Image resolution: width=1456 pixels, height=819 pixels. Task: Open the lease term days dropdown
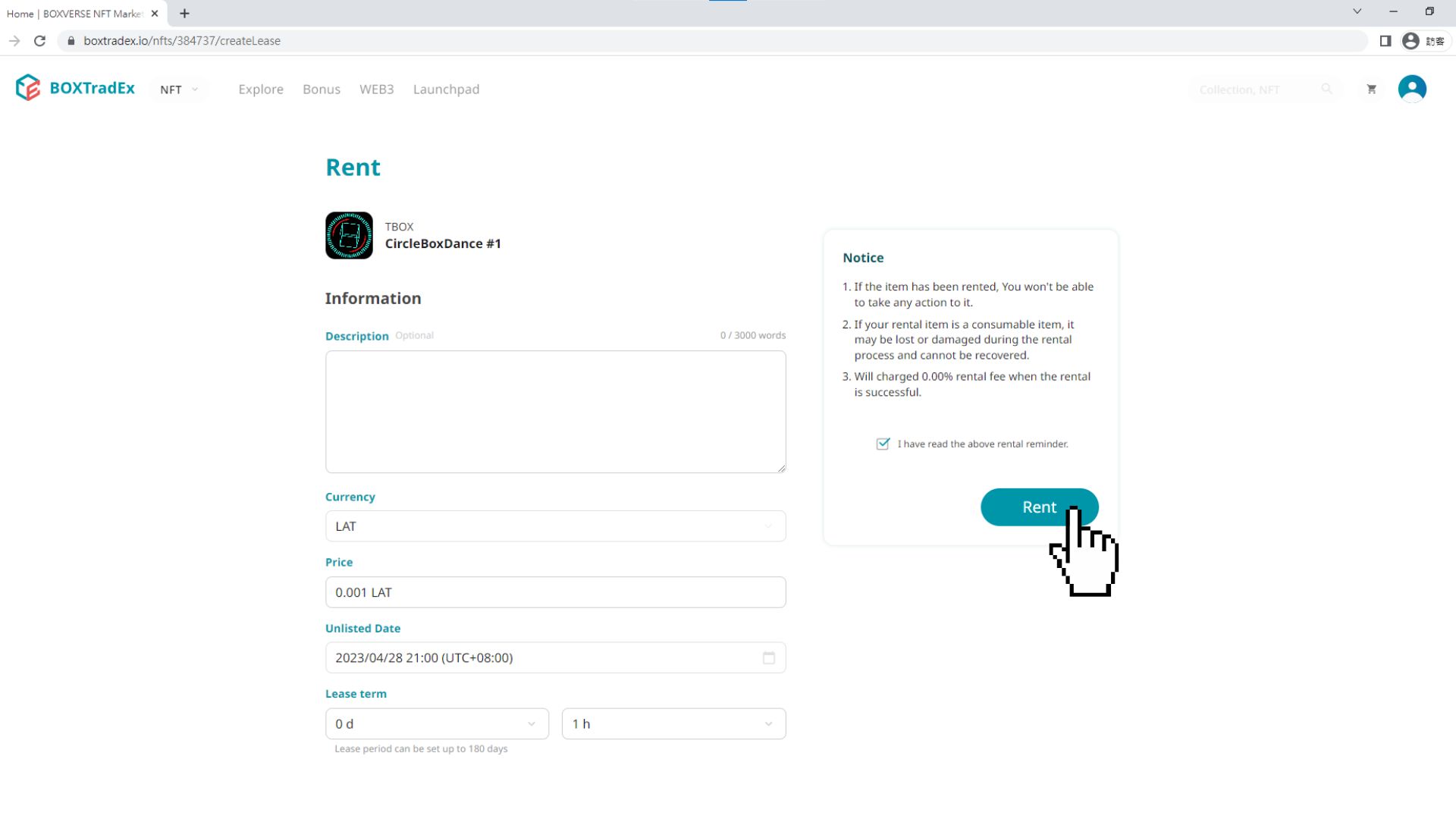[x=437, y=724]
